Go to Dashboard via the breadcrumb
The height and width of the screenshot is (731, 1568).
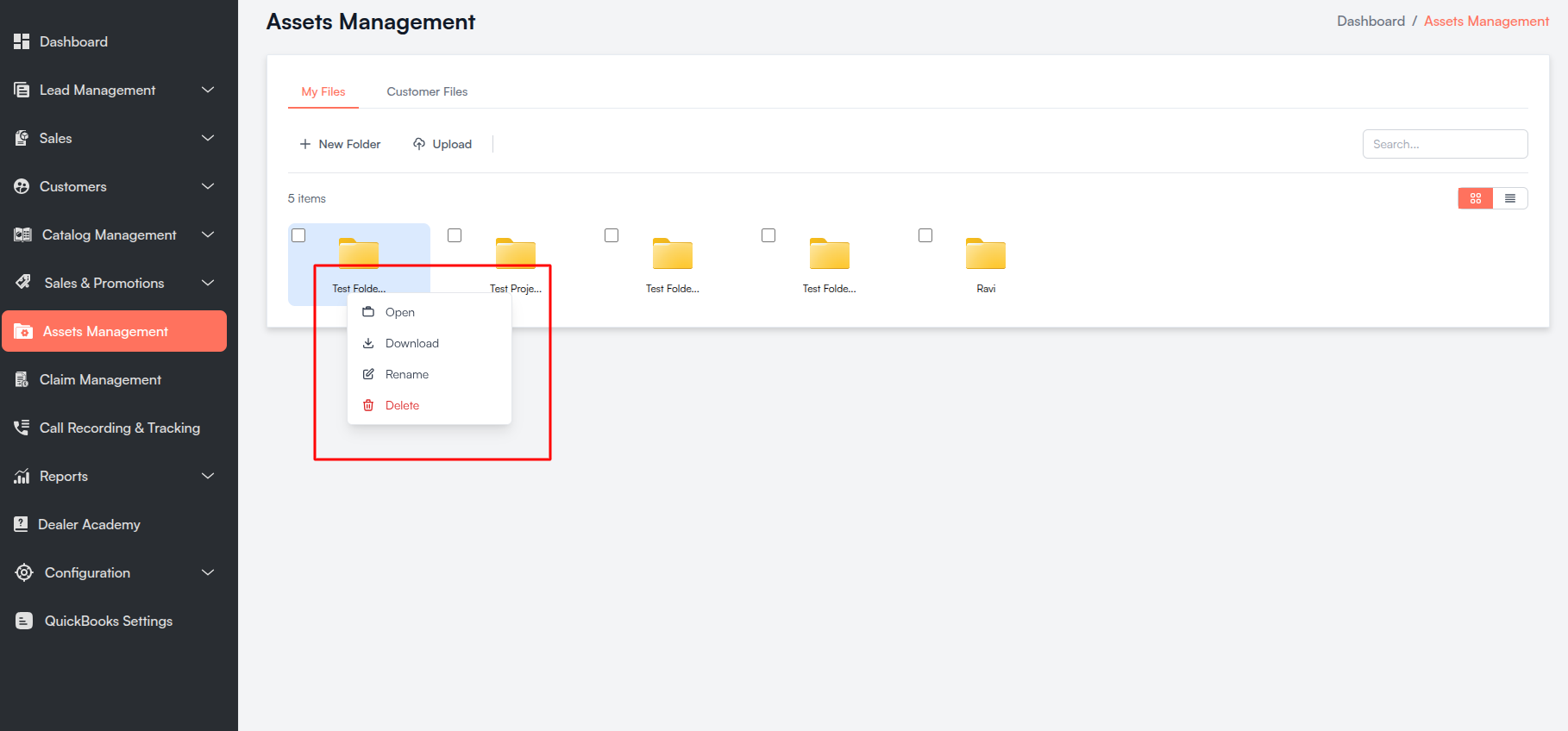pyautogui.click(x=1370, y=22)
